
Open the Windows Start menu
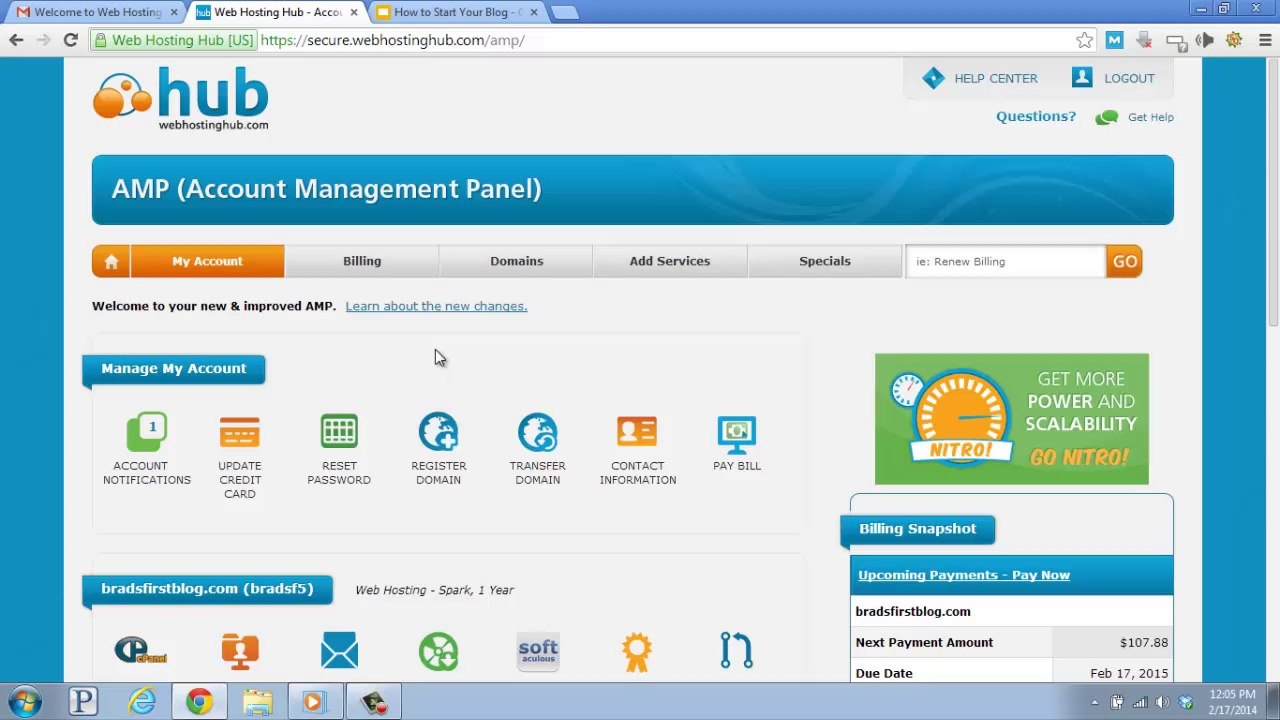pyautogui.click(x=25, y=702)
